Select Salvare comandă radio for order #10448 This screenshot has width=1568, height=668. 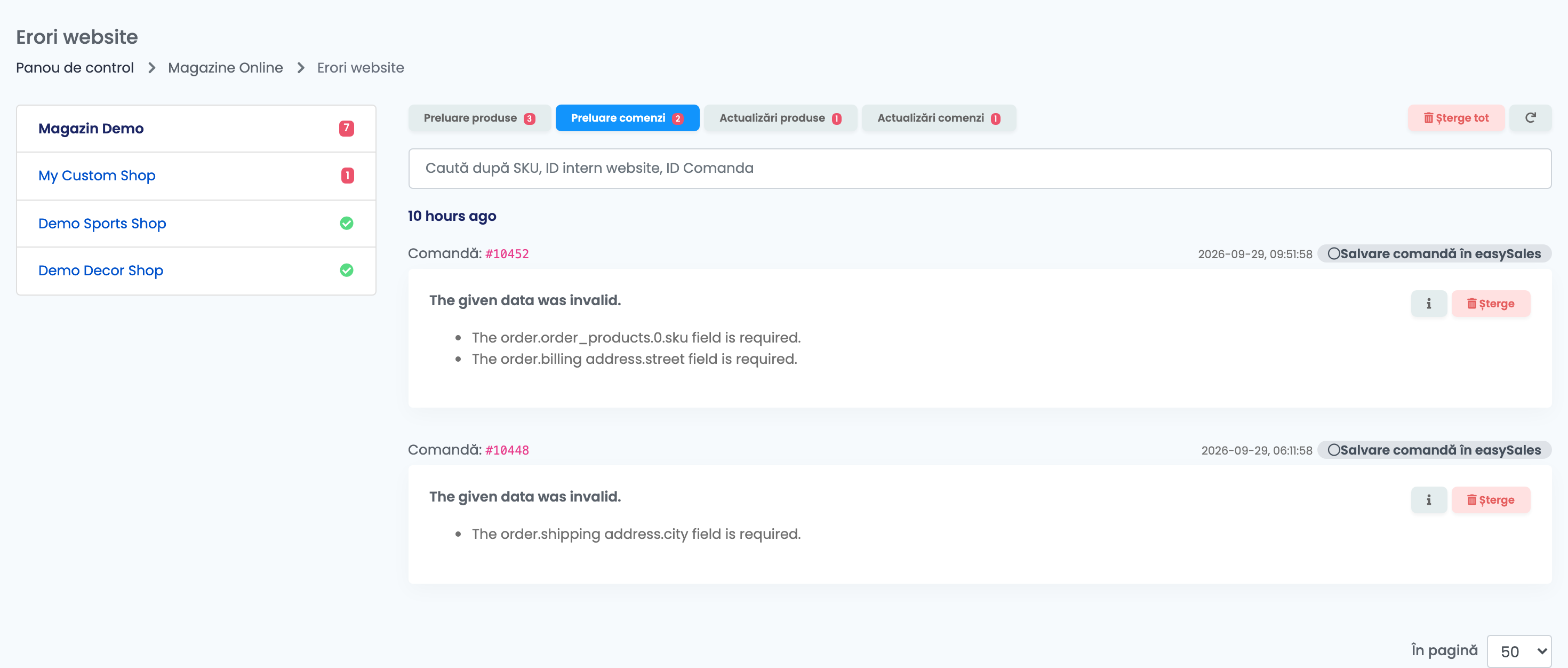(x=1333, y=450)
